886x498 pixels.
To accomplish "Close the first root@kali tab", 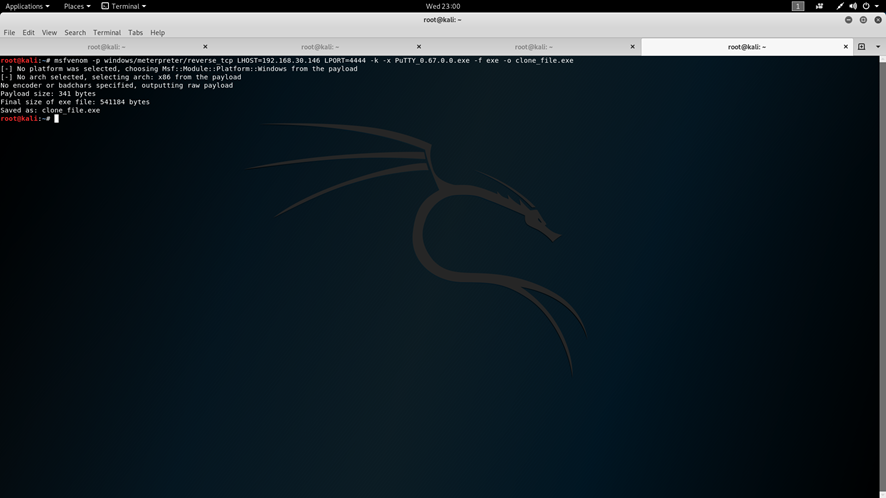I will (x=205, y=47).
